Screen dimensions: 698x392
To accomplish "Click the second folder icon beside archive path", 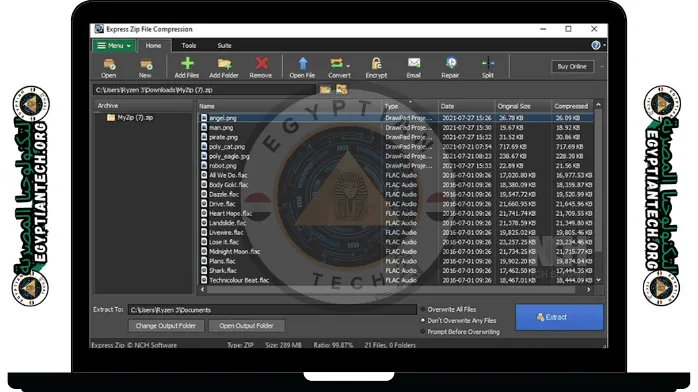I will (x=341, y=89).
